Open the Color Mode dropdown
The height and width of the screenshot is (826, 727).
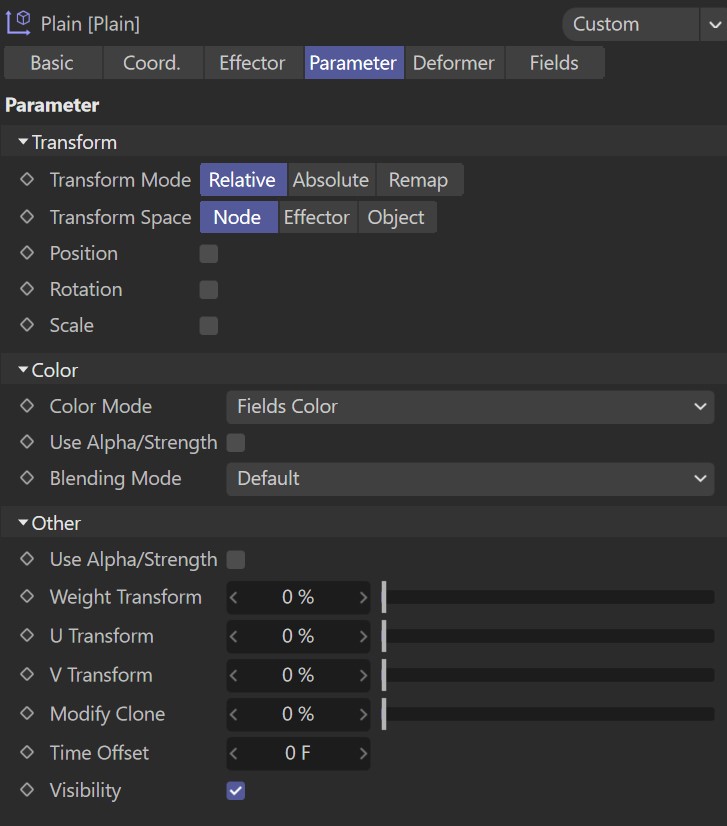click(470, 407)
